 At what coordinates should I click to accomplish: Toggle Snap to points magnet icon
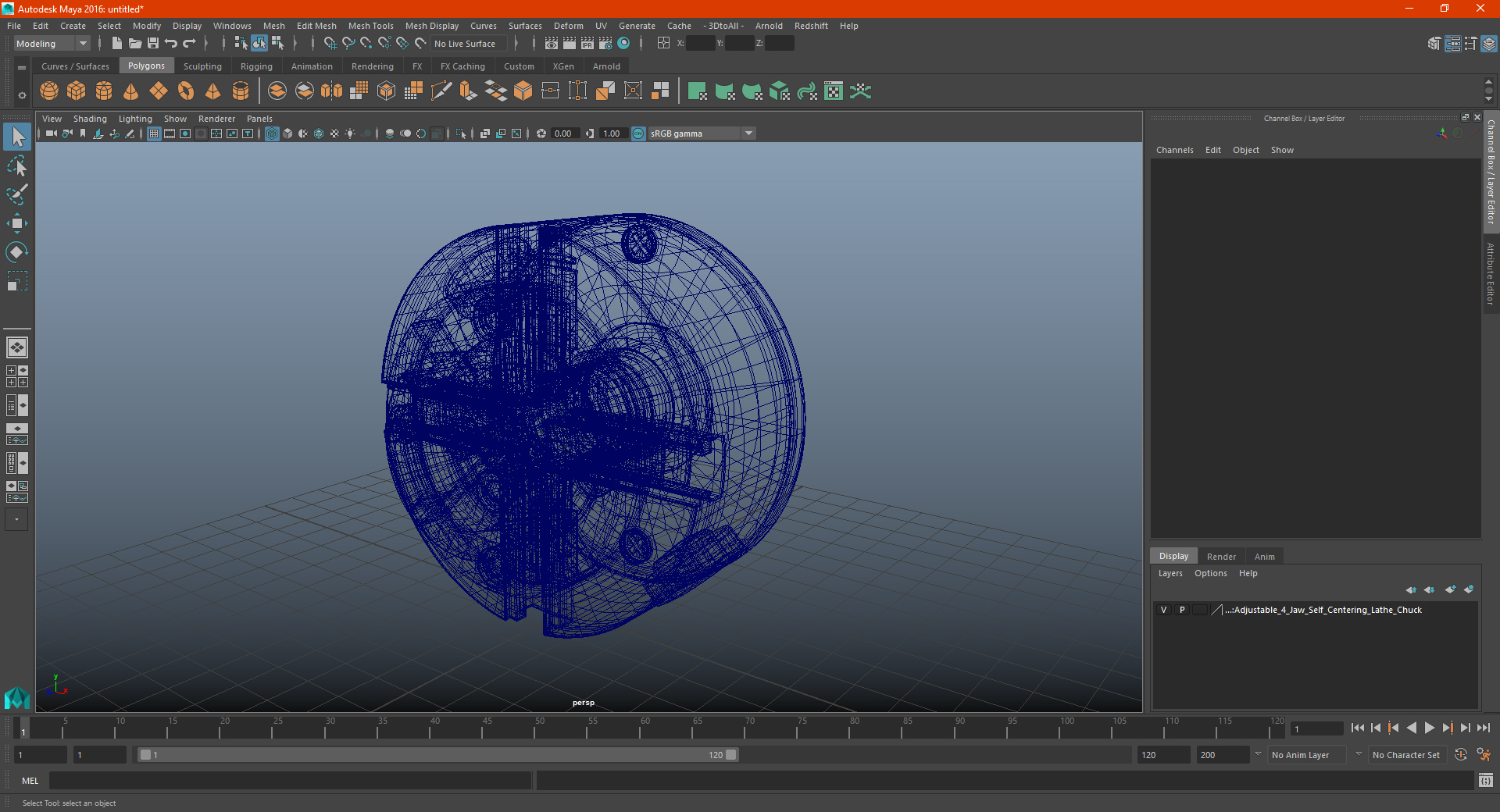pos(366,44)
